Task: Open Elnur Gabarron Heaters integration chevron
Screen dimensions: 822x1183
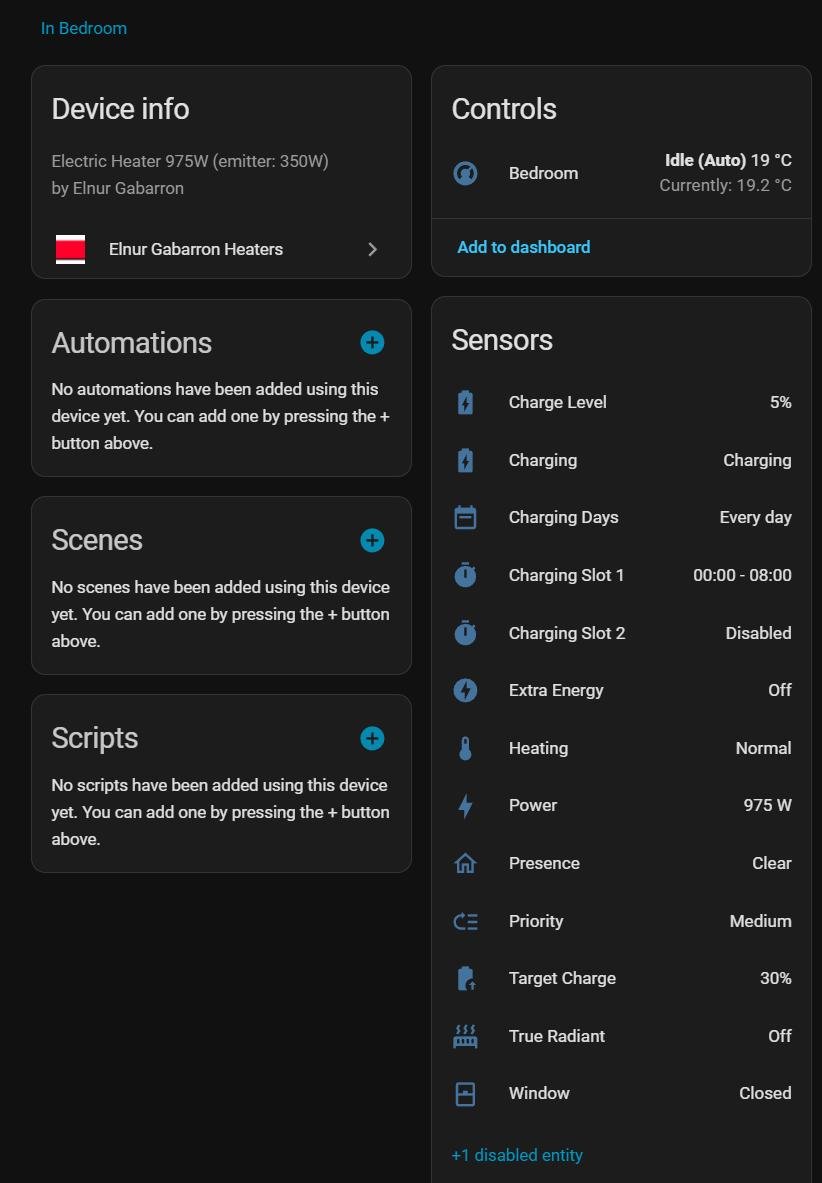Action: click(372, 250)
